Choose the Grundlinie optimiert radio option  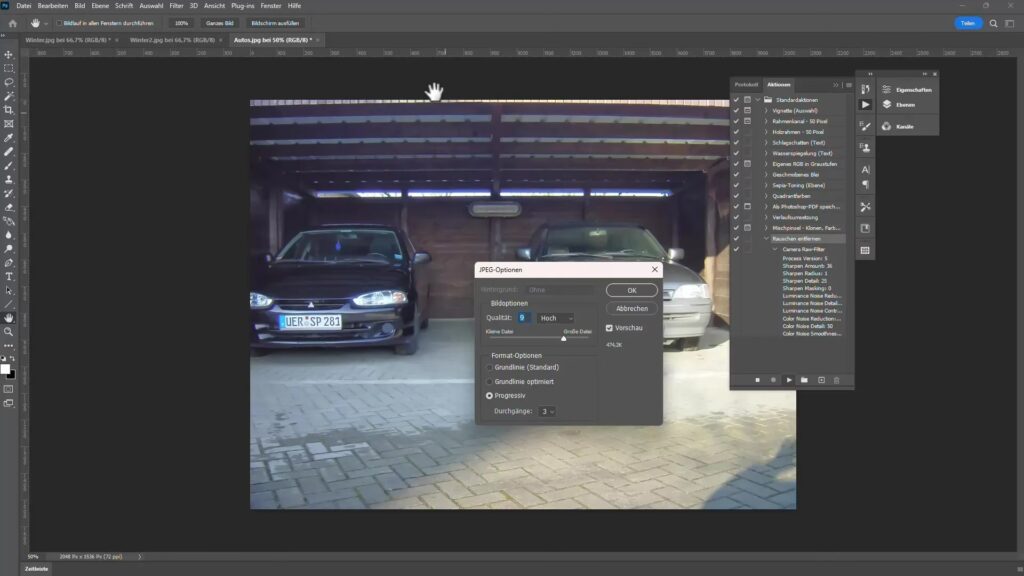[x=490, y=381]
